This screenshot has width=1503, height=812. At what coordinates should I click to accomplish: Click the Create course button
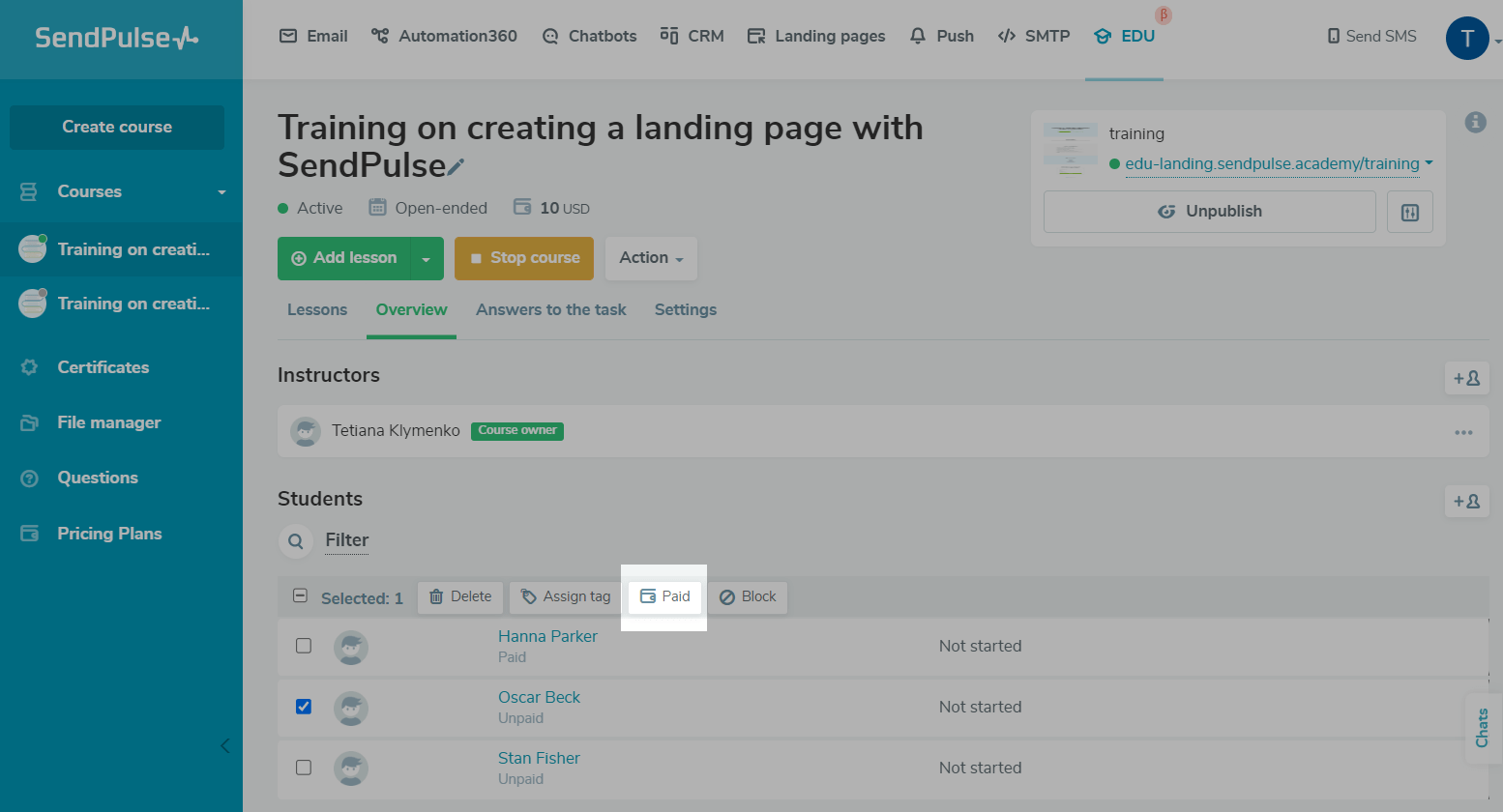tap(117, 127)
